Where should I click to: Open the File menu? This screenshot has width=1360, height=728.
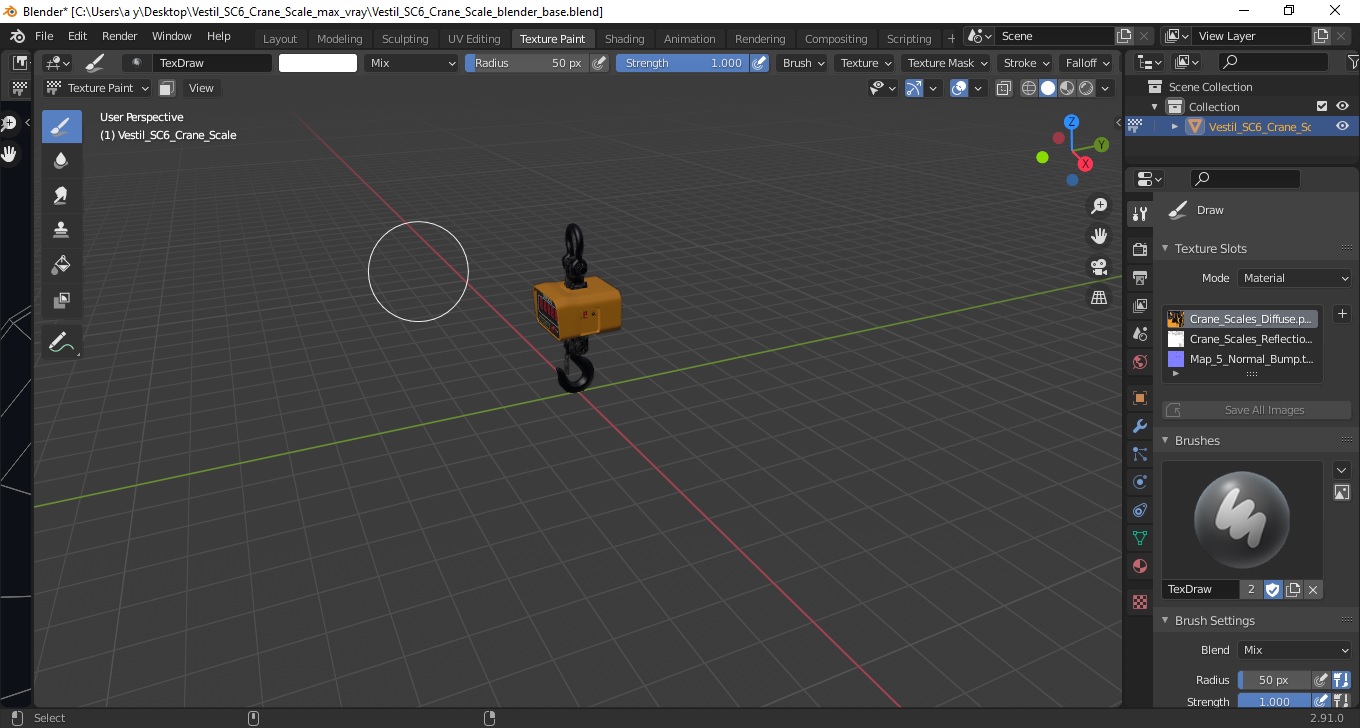(44, 36)
